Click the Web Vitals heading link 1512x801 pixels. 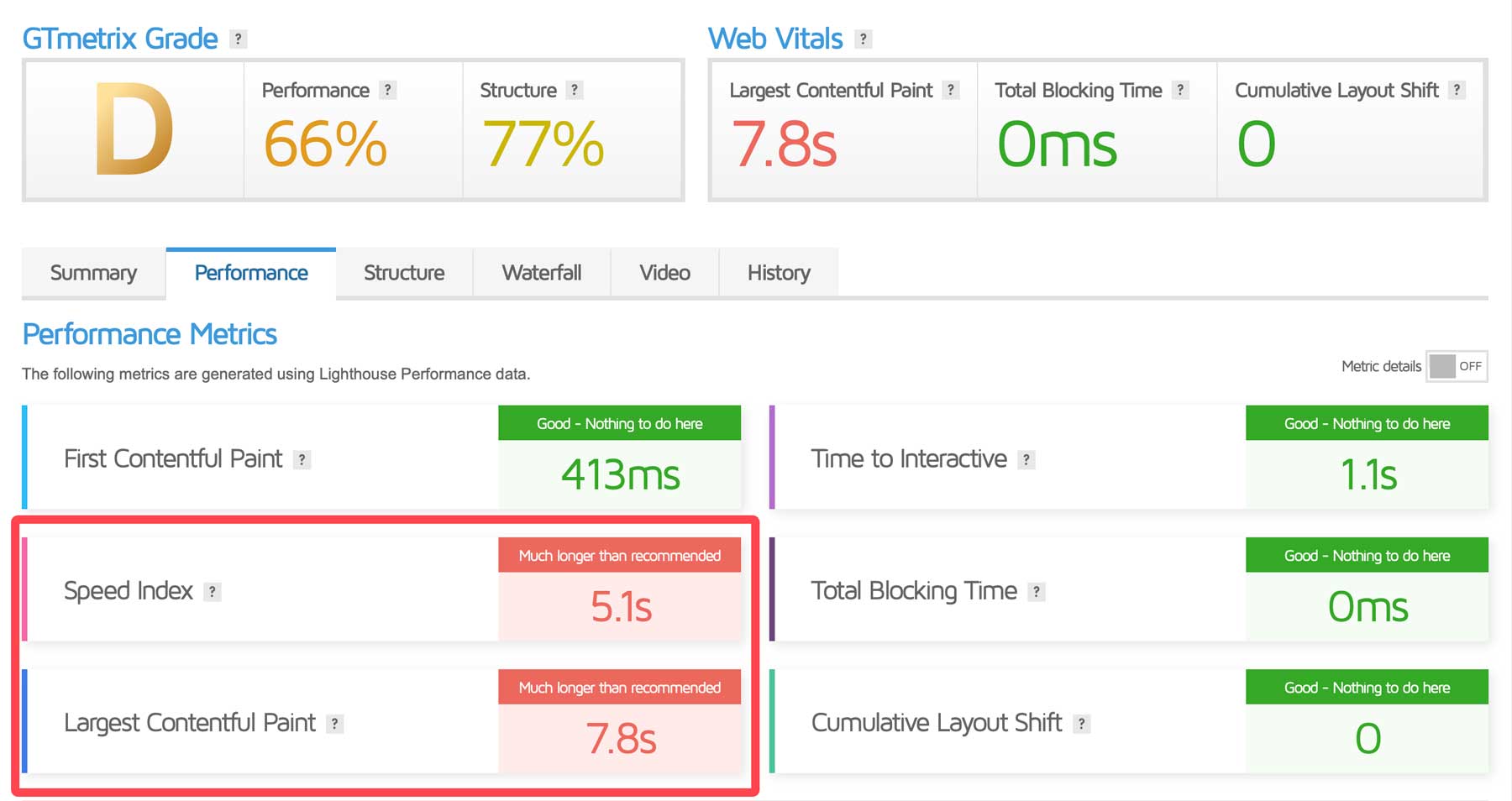[776, 38]
